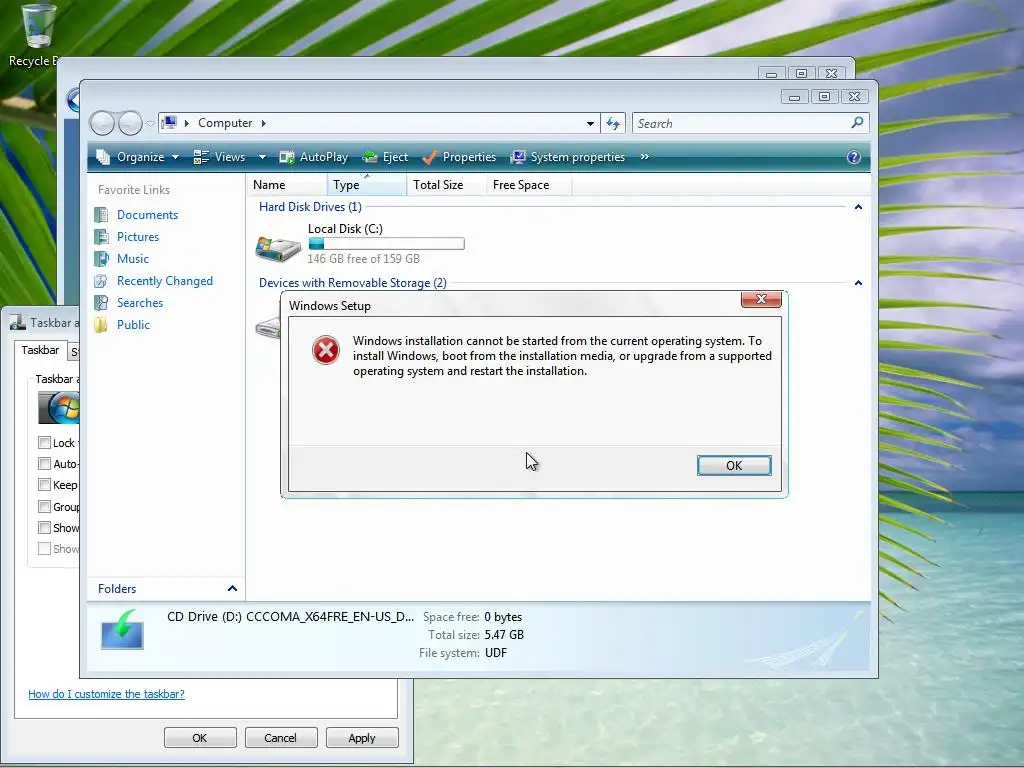
Task: Click the red error icon in Windows Setup
Action: coord(325,350)
